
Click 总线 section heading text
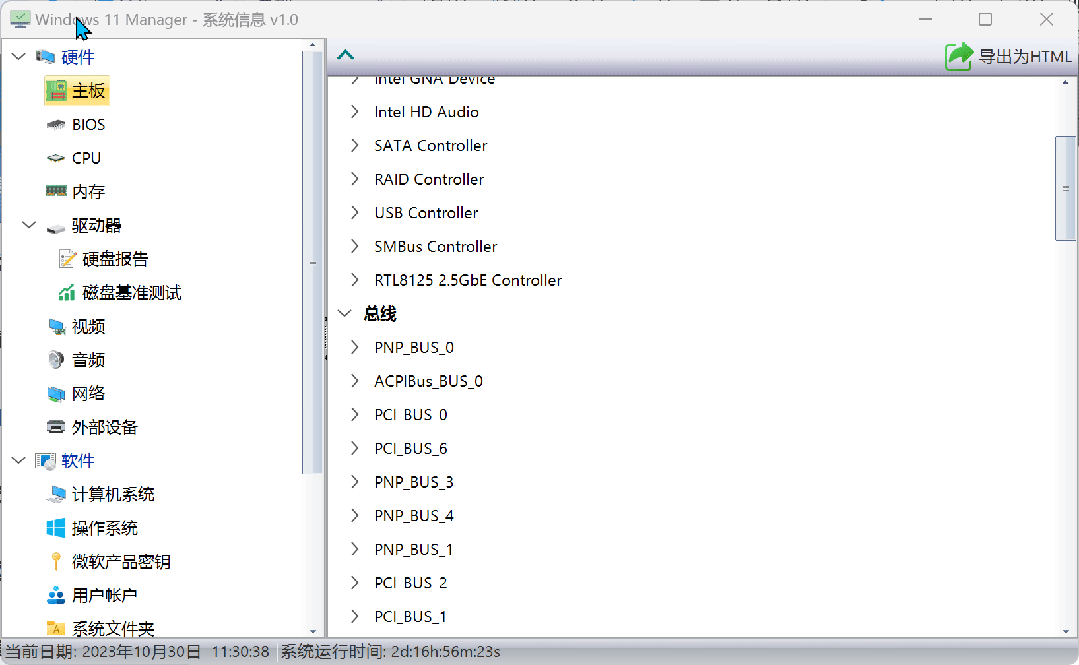[x=380, y=313]
